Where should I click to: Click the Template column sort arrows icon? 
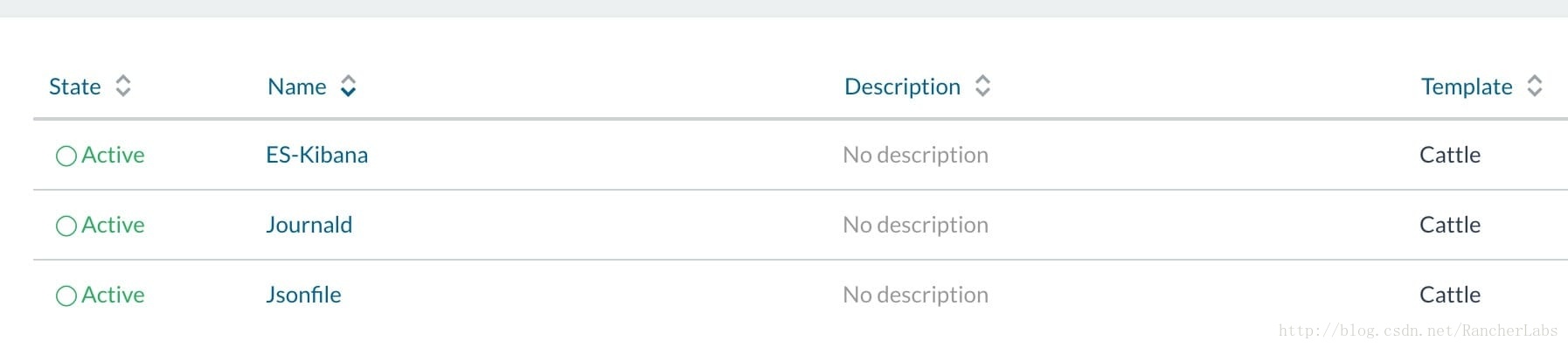1535,86
